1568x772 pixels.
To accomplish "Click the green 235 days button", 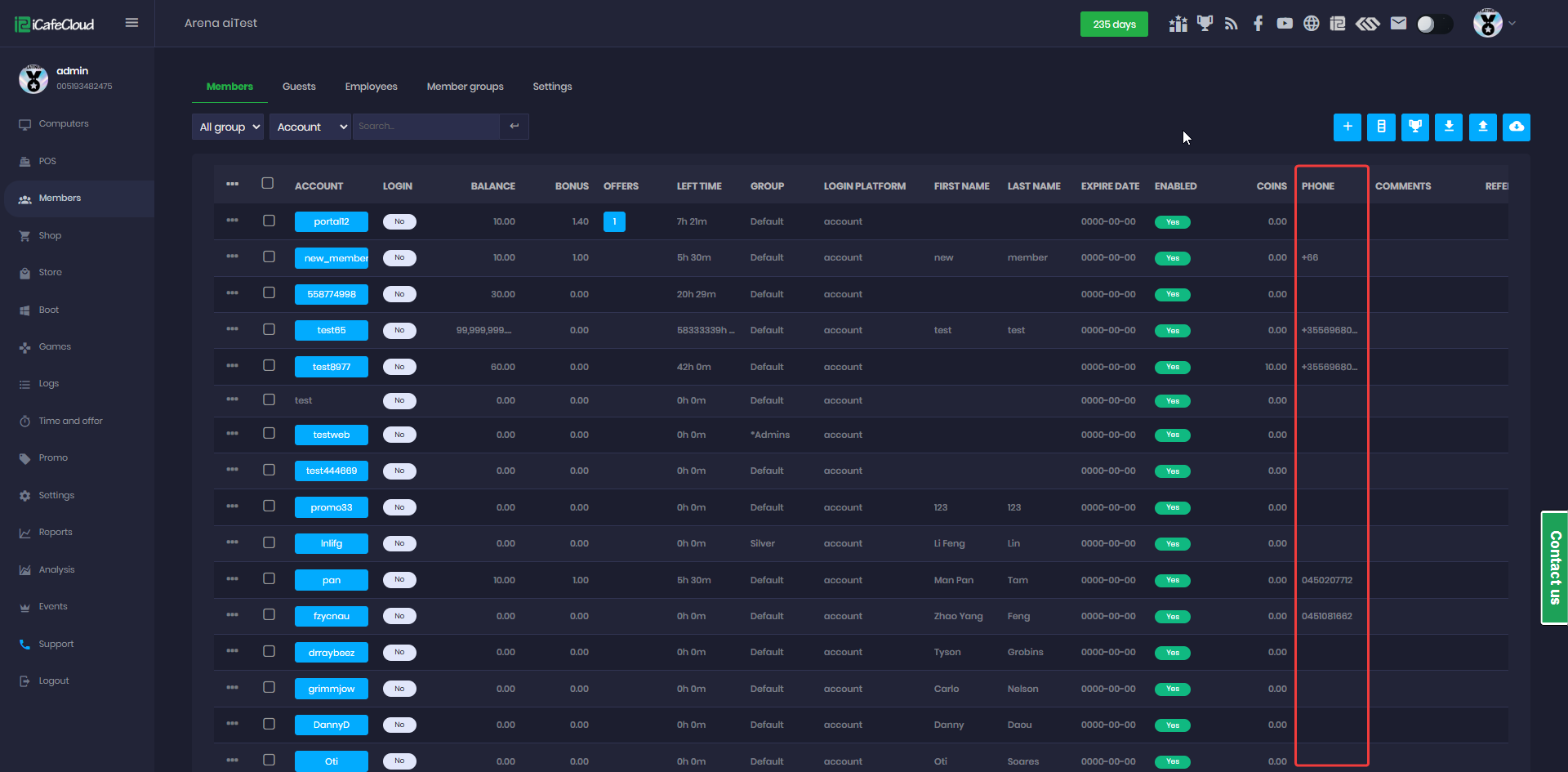I will pyautogui.click(x=1114, y=25).
